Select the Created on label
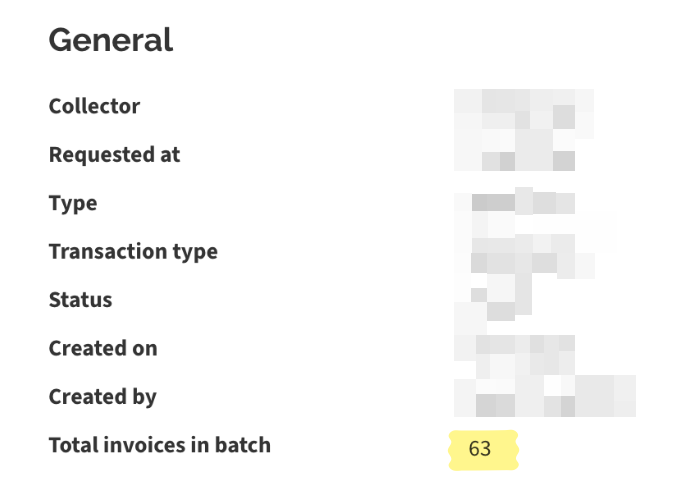 pos(103,348)
